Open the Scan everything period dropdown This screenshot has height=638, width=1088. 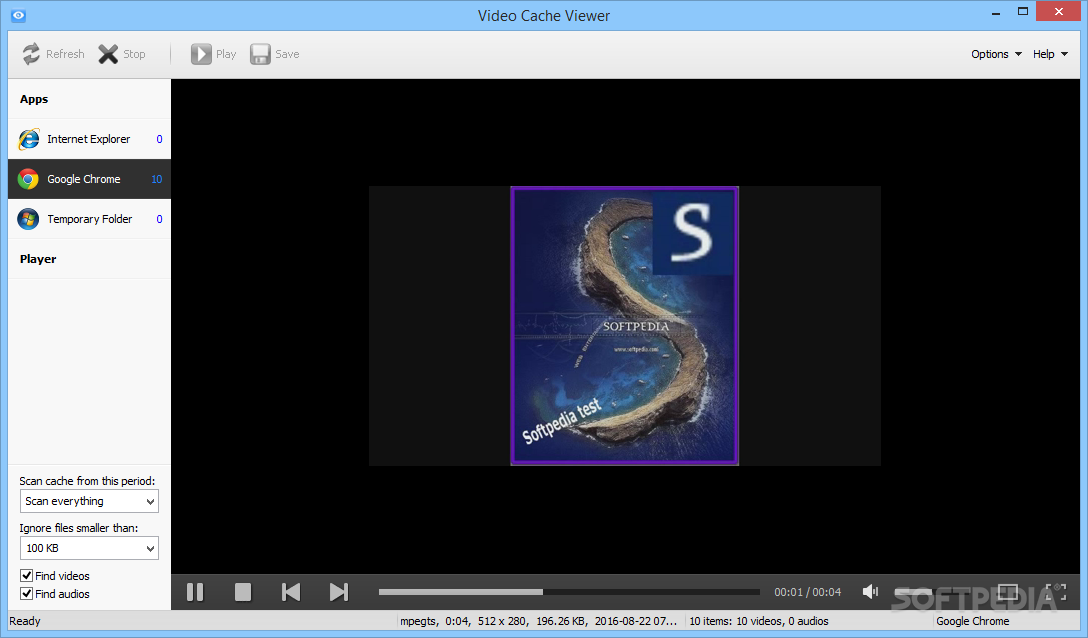(89, 501)
